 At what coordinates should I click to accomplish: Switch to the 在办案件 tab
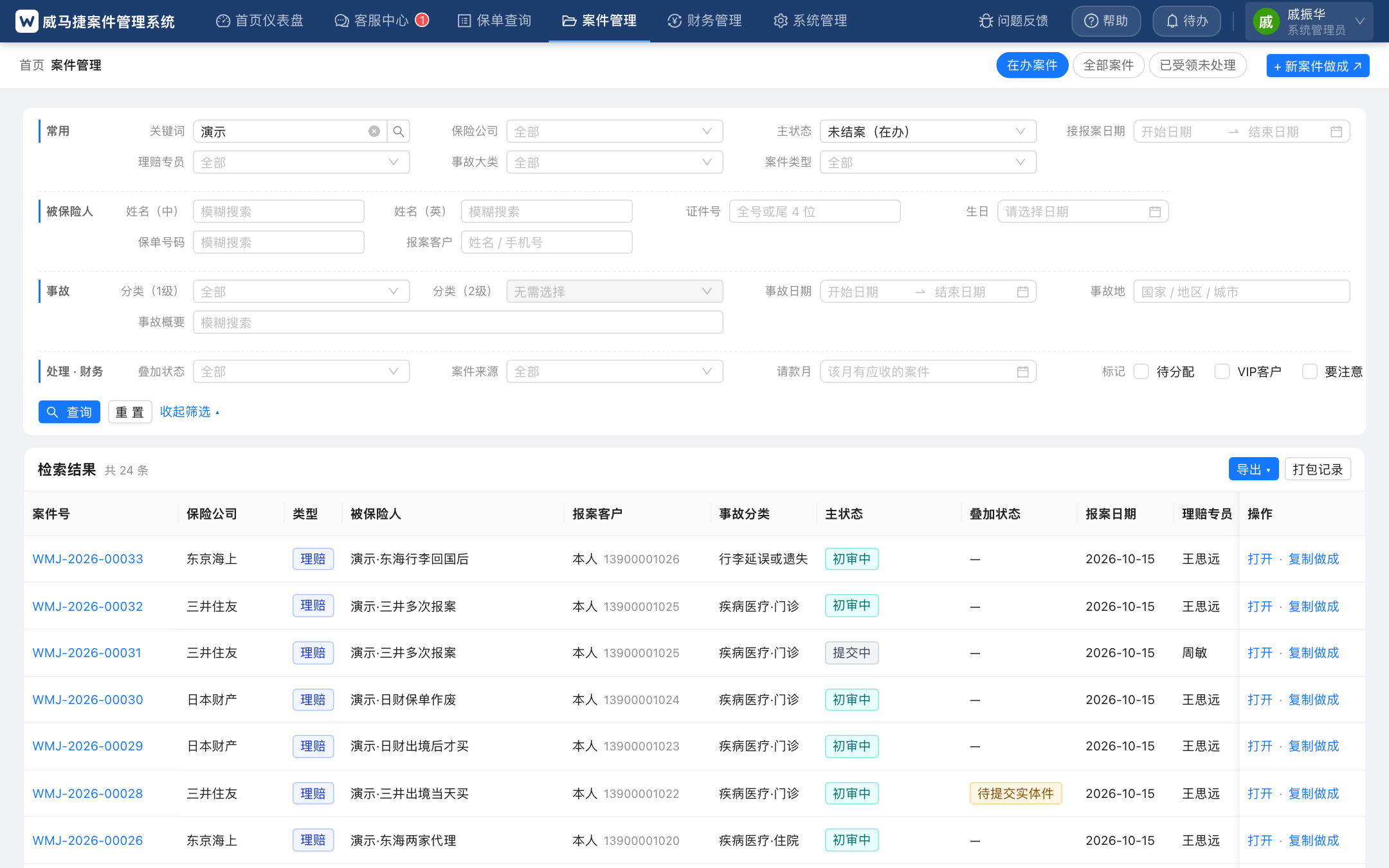click(1032, 65)
